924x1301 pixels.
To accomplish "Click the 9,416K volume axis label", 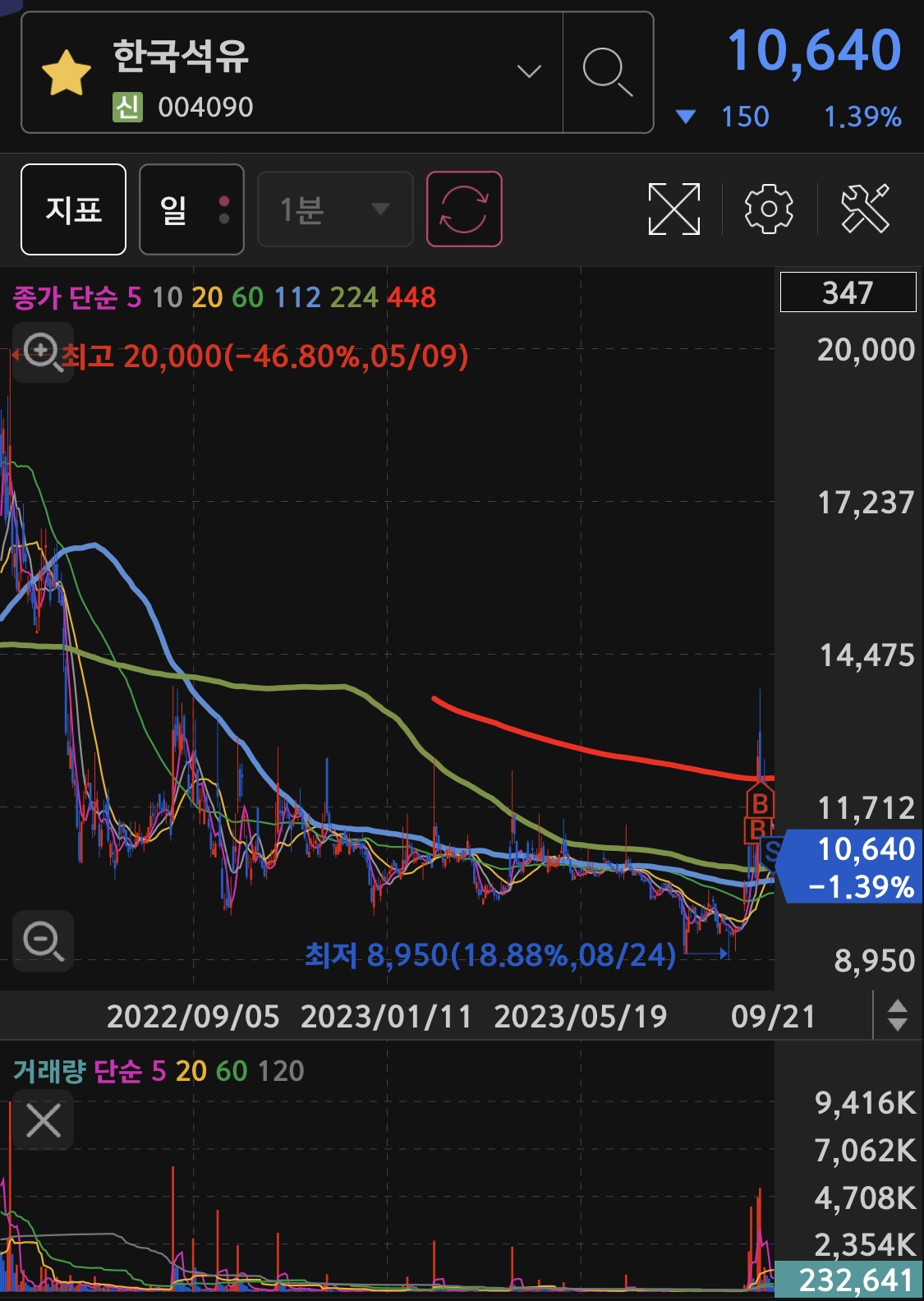I will (865, 1102).
